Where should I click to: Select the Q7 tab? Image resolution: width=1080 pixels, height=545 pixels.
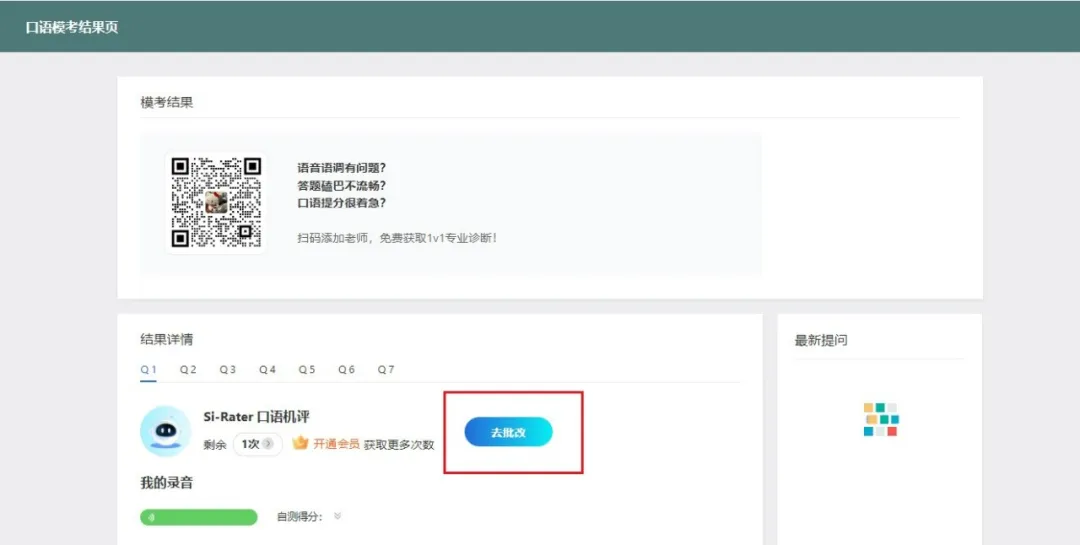click(x=386, y=370)
